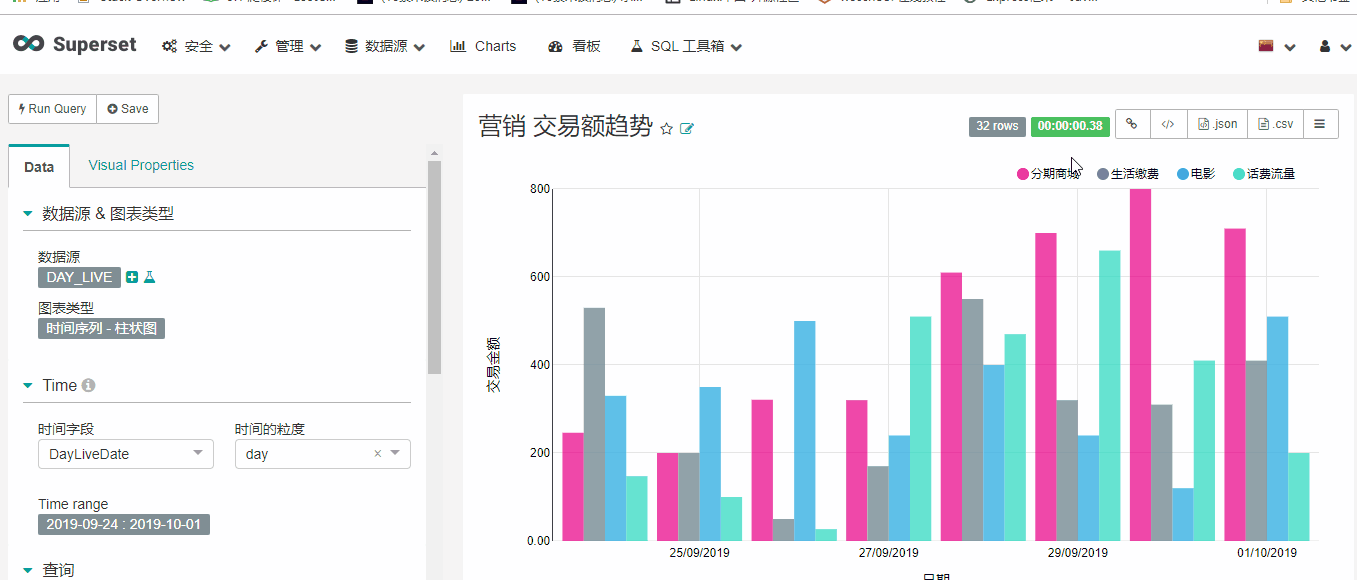The height and width of the screenshot is (580, 1357).
Task: Open the DayLiveDate time field dropdown
Action: [125, 453]
